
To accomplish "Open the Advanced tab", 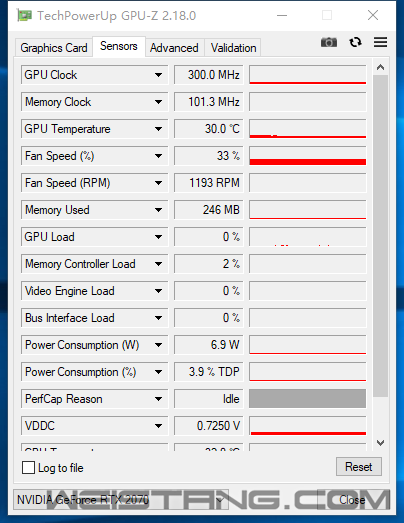I will pos(174,48).
